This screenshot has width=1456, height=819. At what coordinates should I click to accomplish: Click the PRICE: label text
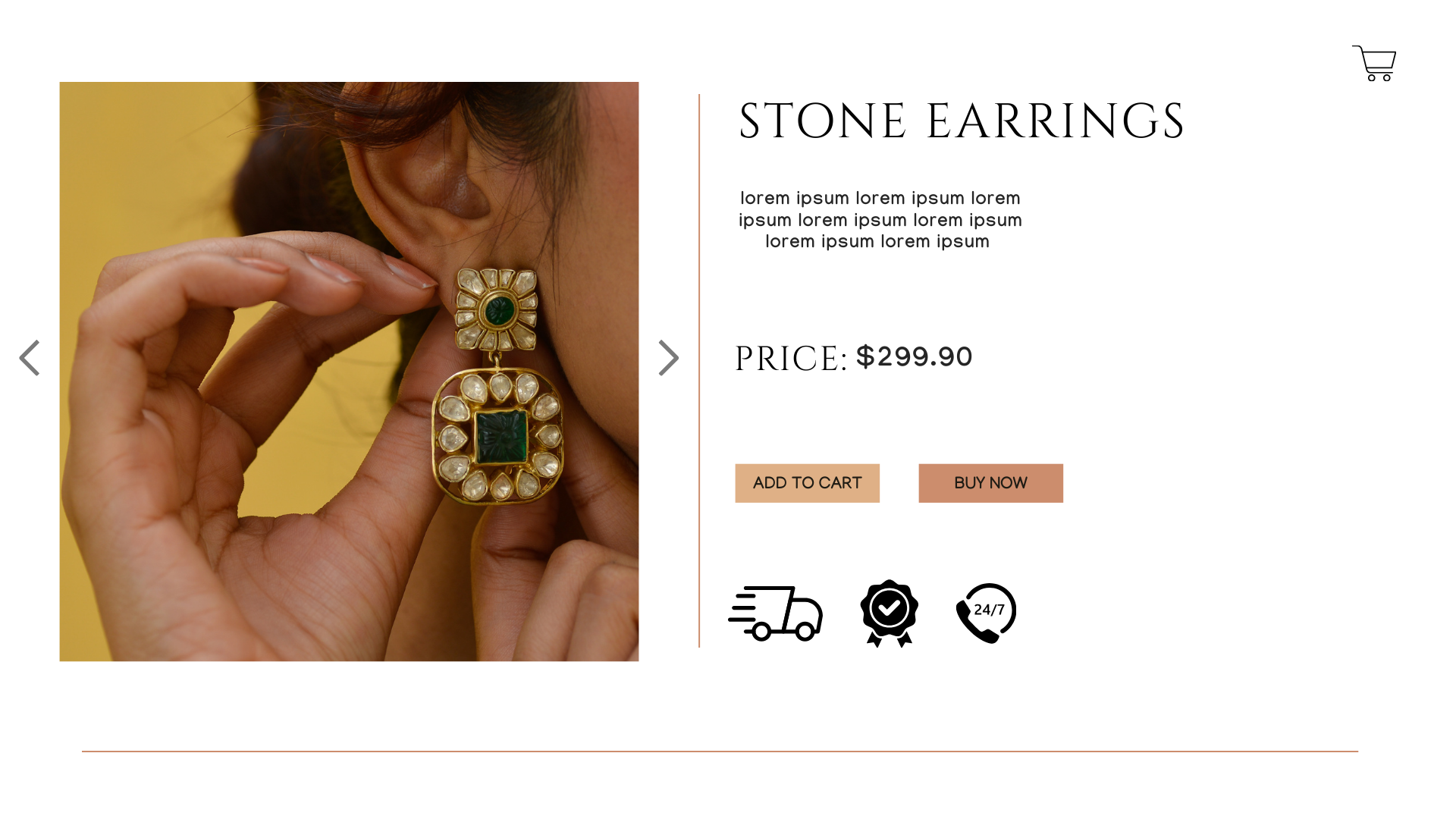(x=790, y=359)
